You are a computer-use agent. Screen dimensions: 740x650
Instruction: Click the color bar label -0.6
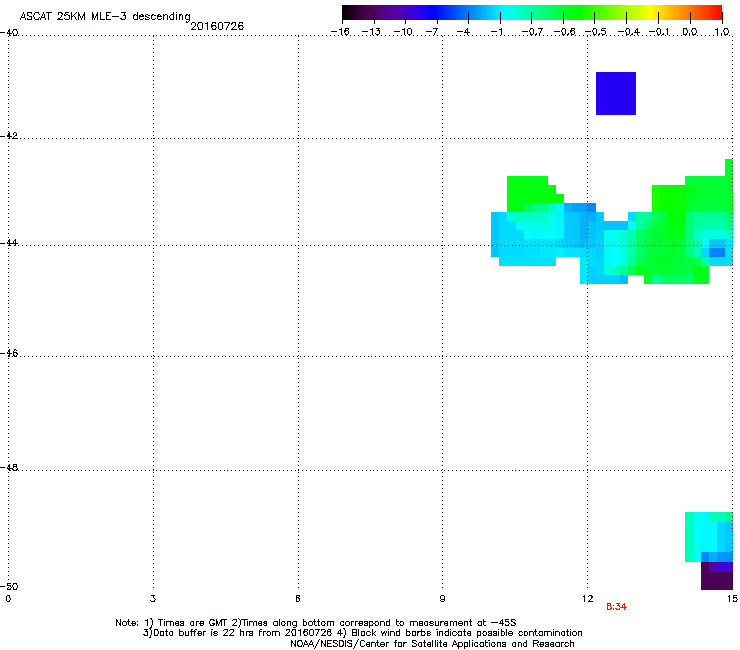[x=564, y=32]
